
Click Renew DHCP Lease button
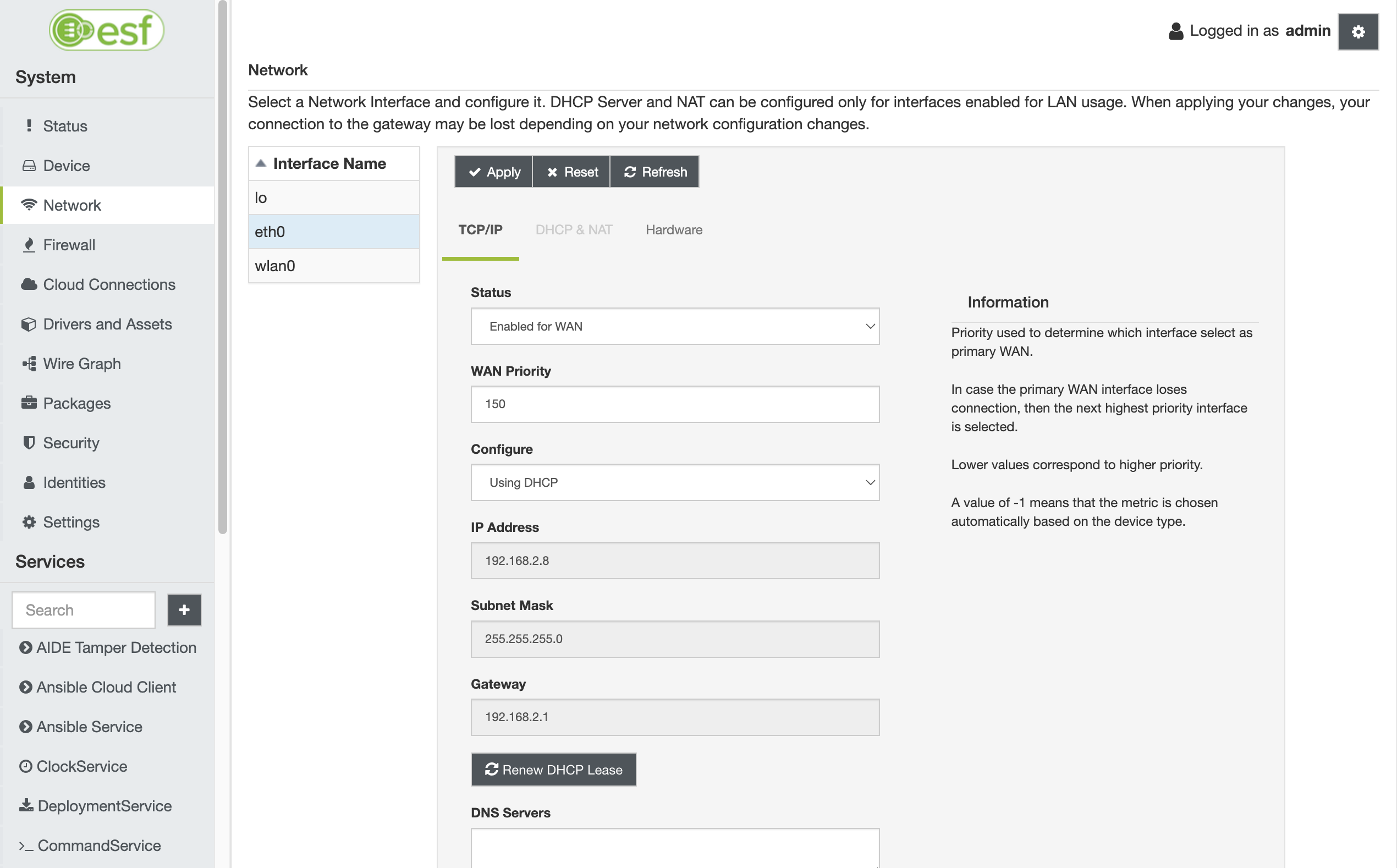553,769
